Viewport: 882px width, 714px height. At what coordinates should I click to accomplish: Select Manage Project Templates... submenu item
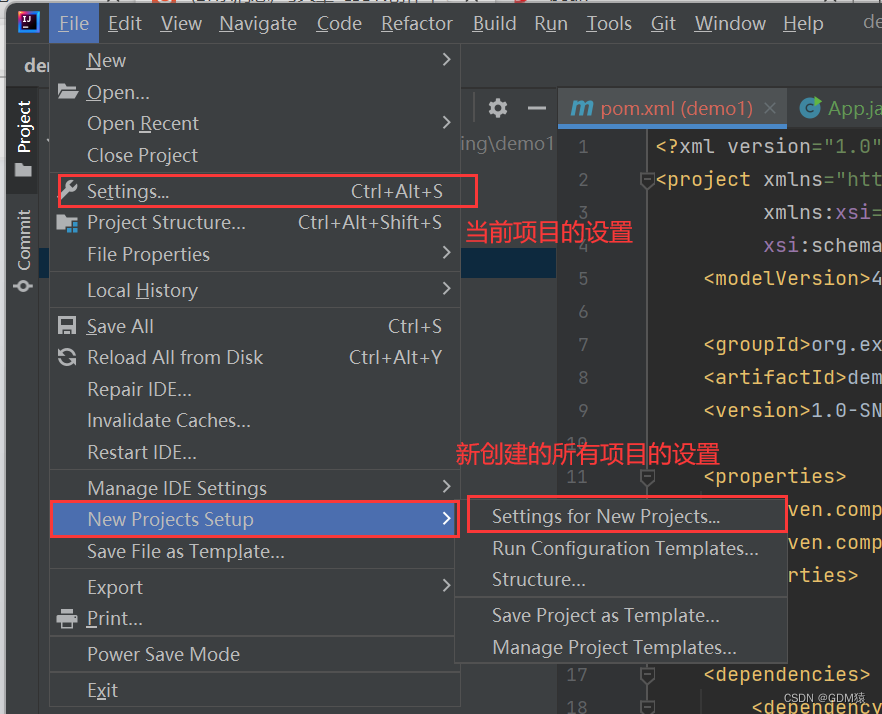coord(621,648)
